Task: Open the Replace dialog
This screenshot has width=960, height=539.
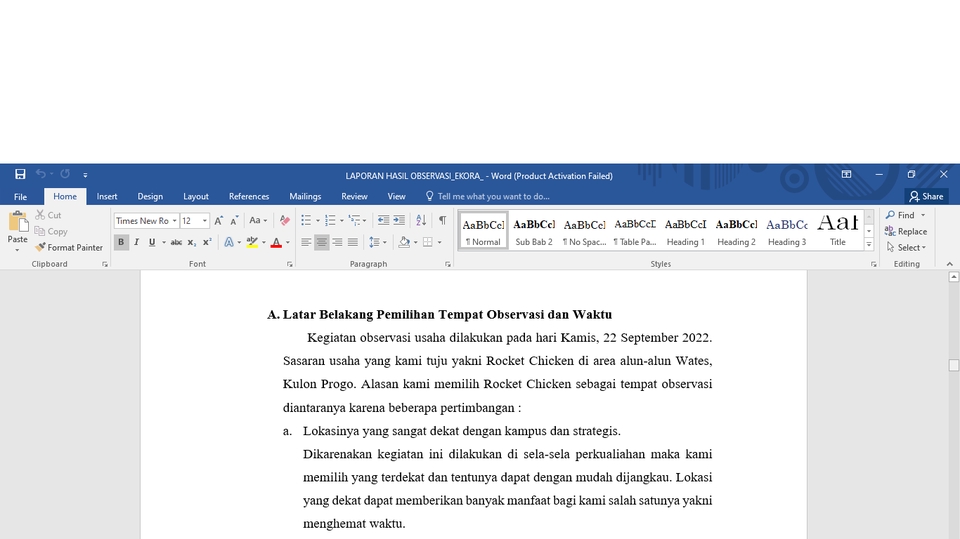Action: [906, 232]
